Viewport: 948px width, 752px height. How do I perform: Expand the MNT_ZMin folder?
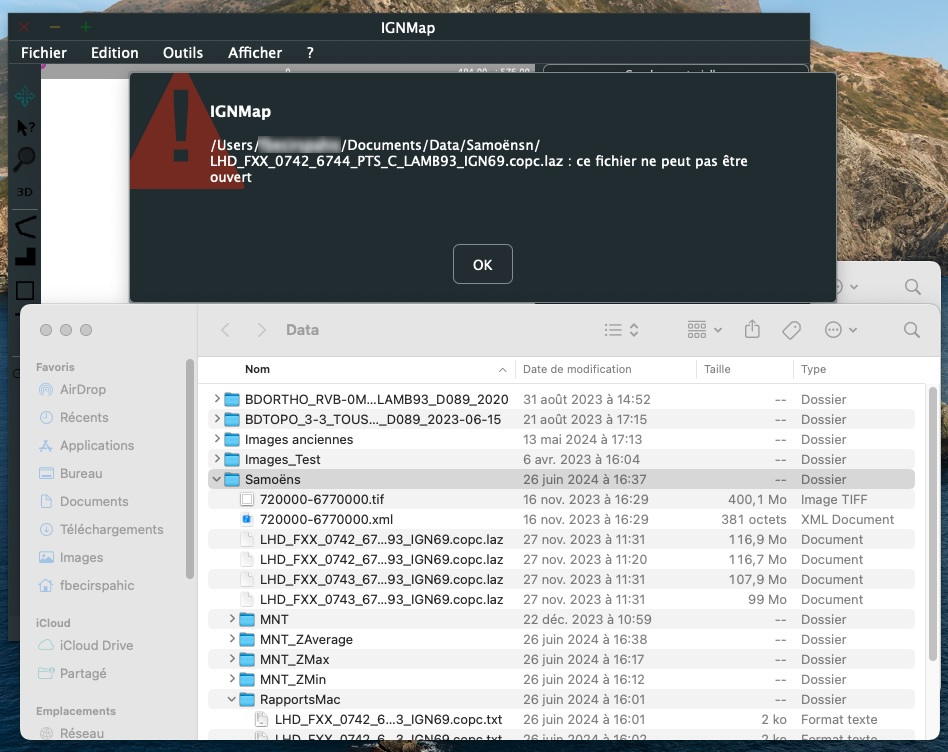(x=232, y=679)
